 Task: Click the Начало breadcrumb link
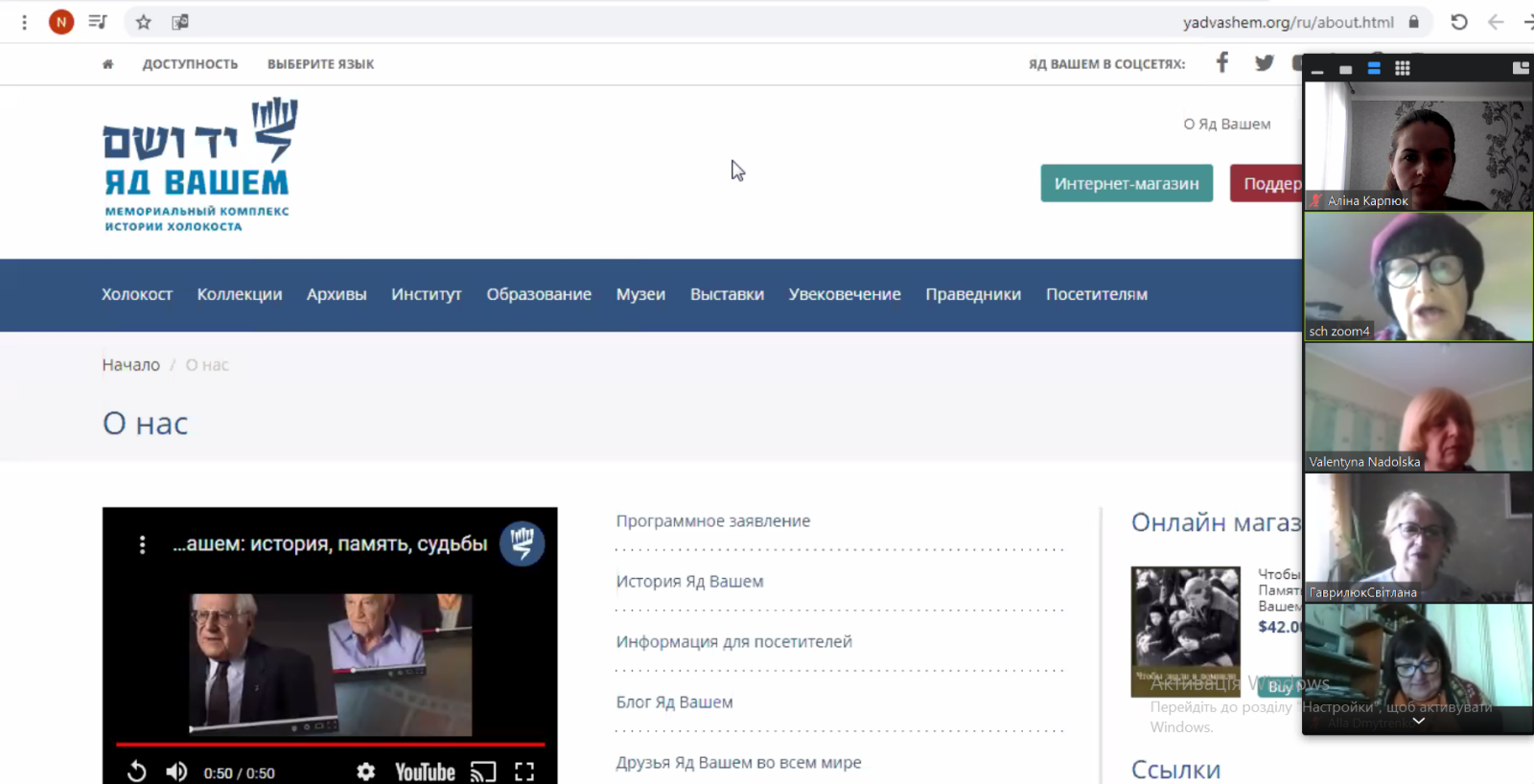click(x=131, y=365)
